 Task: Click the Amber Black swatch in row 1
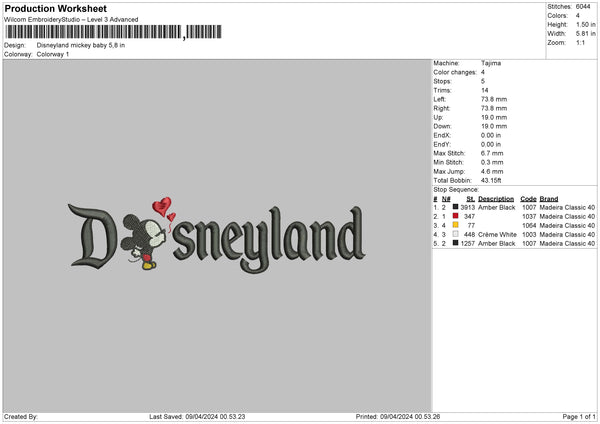tap(455, 207)
